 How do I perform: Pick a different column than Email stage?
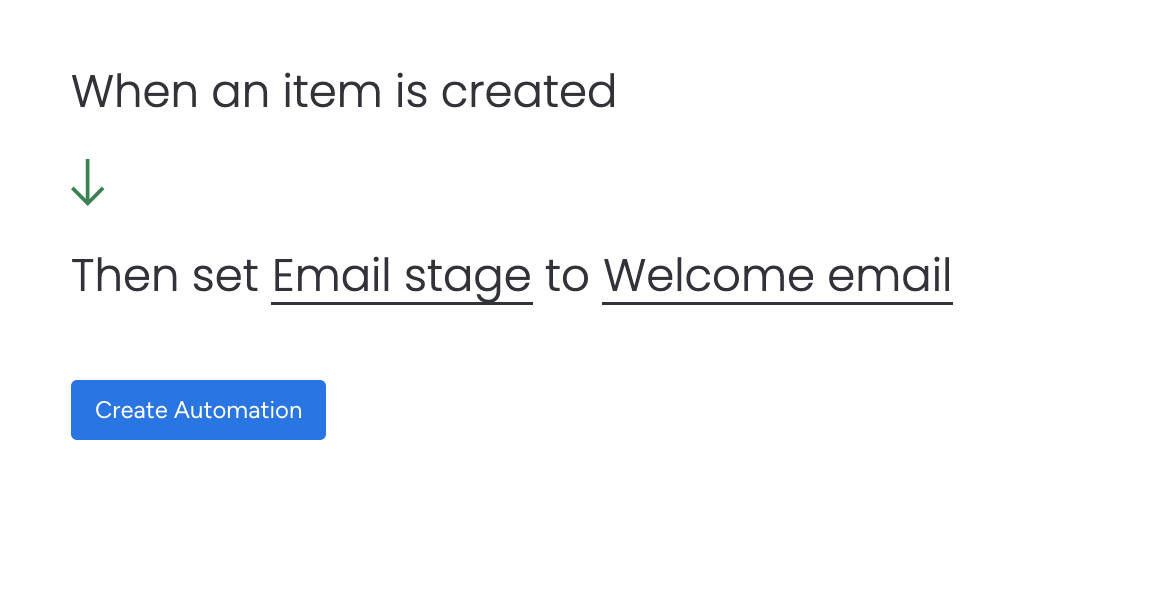coord(402,277)
